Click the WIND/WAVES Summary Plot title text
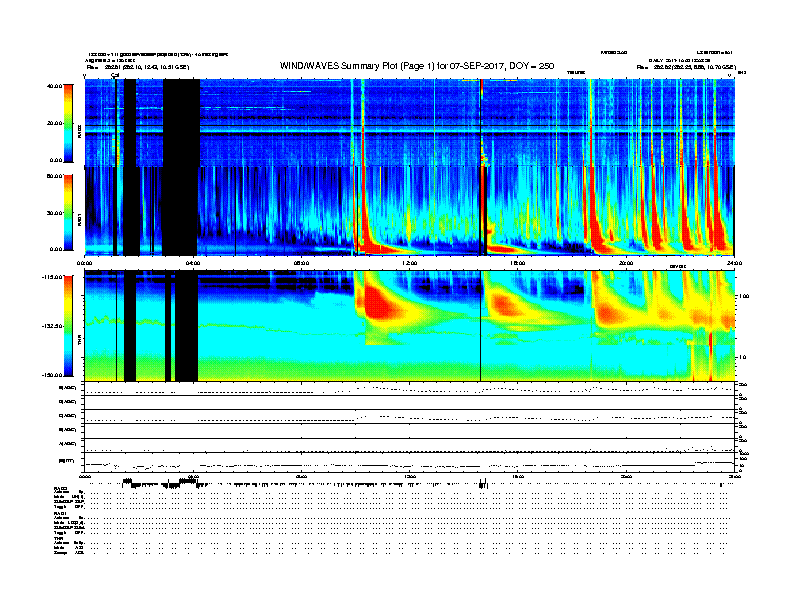The width and height of the screenshot is (792, 612). click(x=417, y=66)
